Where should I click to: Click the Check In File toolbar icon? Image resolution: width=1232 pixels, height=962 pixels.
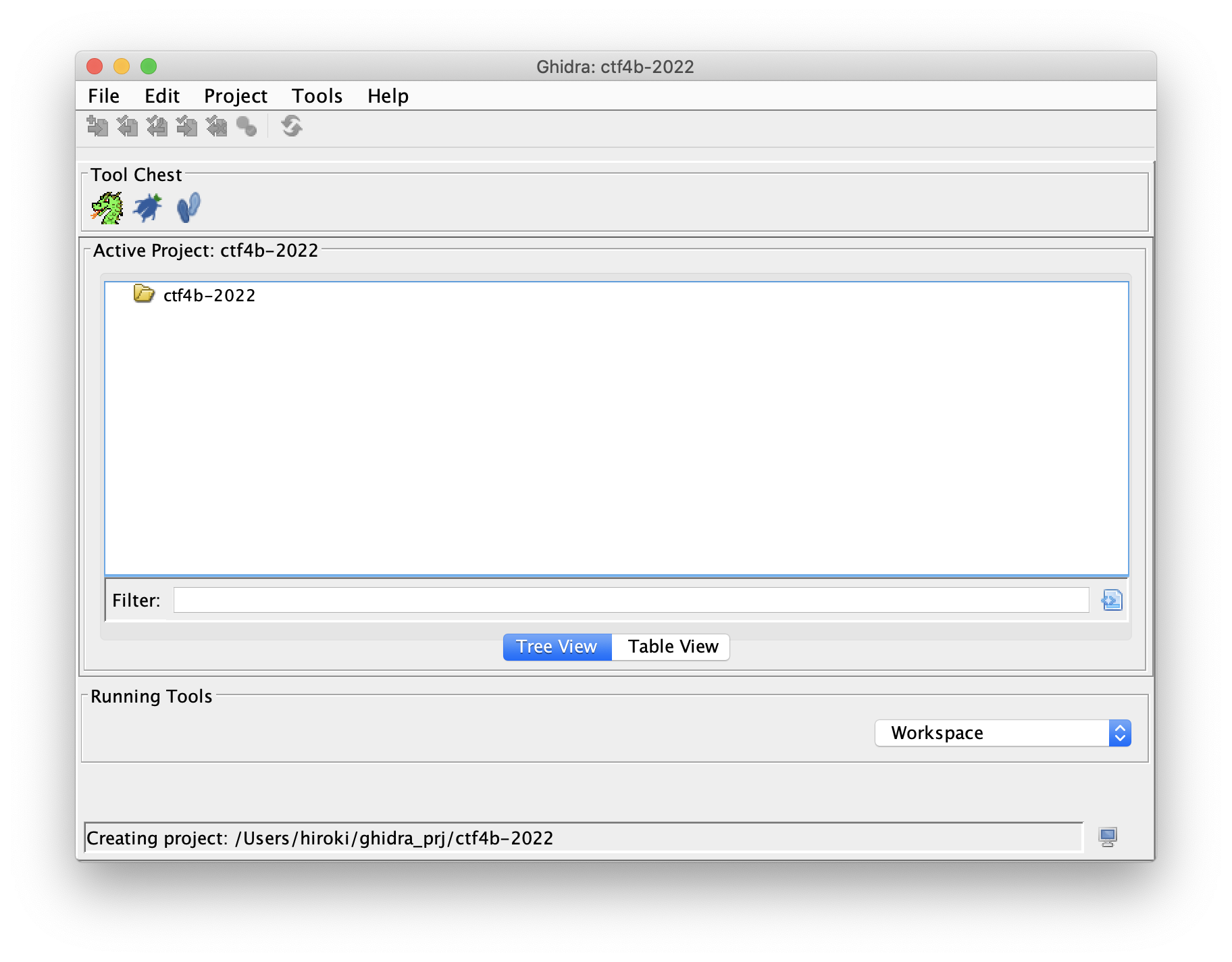[186, 126]
